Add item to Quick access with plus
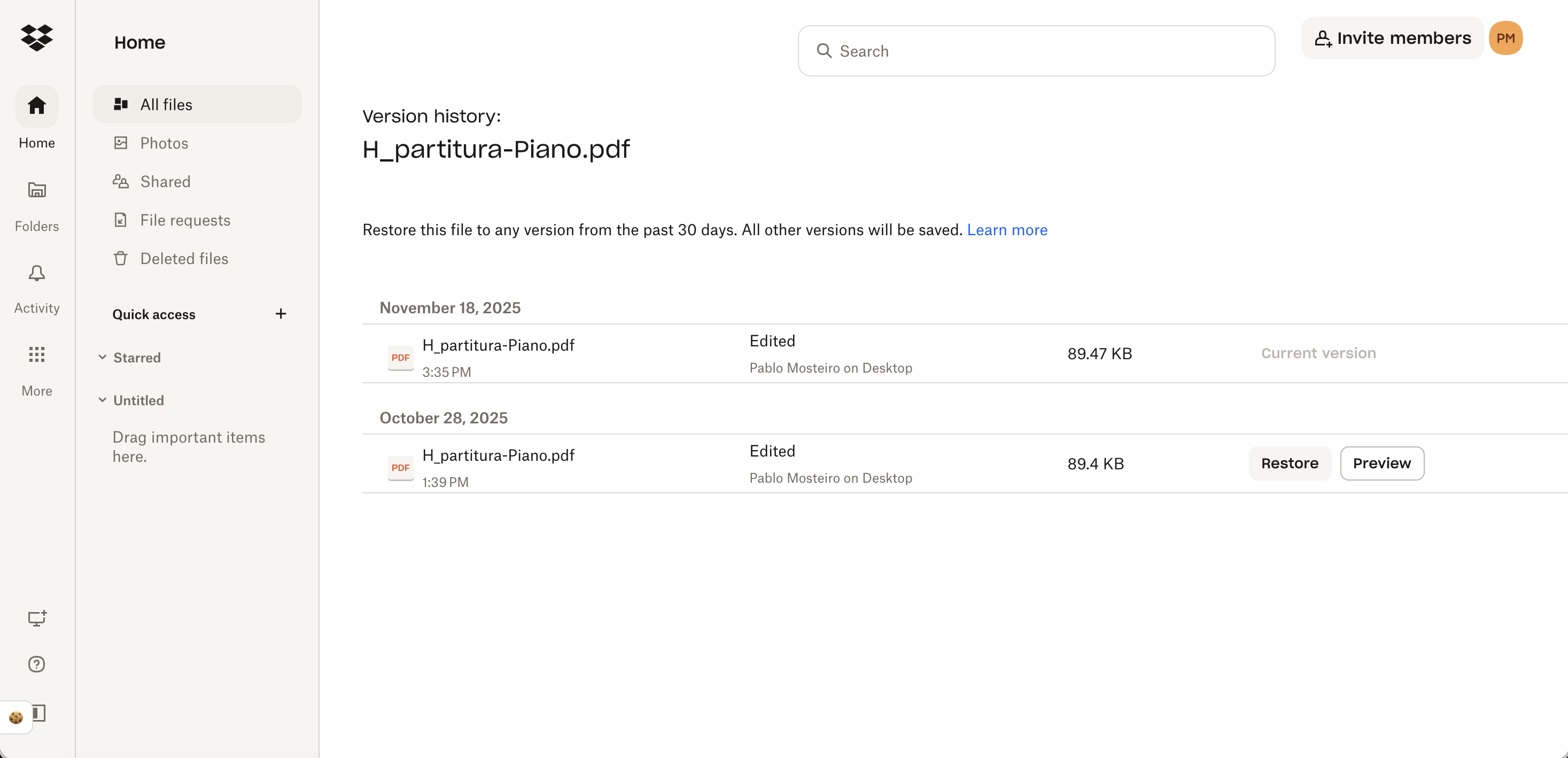The height and width of the screenshot is (758, 1568). point(281,314)
